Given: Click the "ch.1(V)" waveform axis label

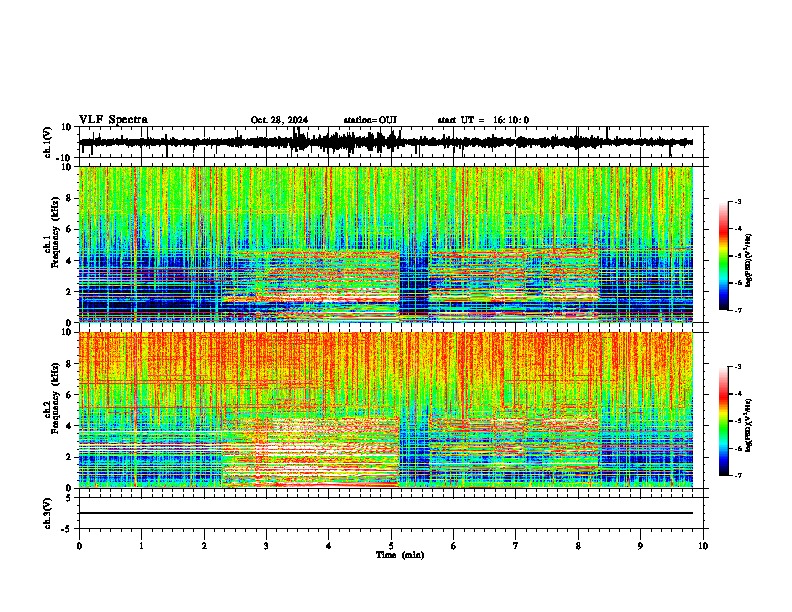Looking at the screenshot, I should point(48,142).
